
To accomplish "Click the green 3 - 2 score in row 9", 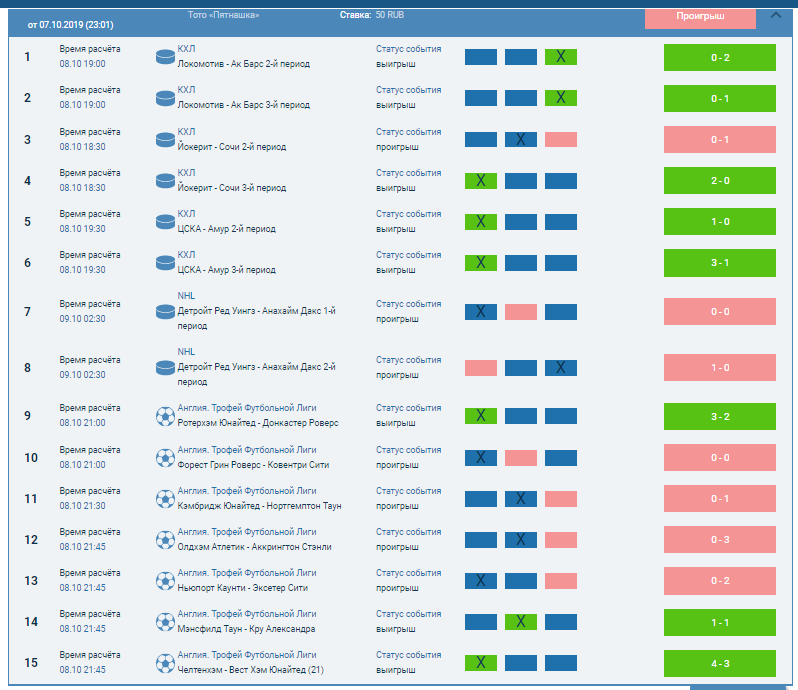I will (720, 417).
